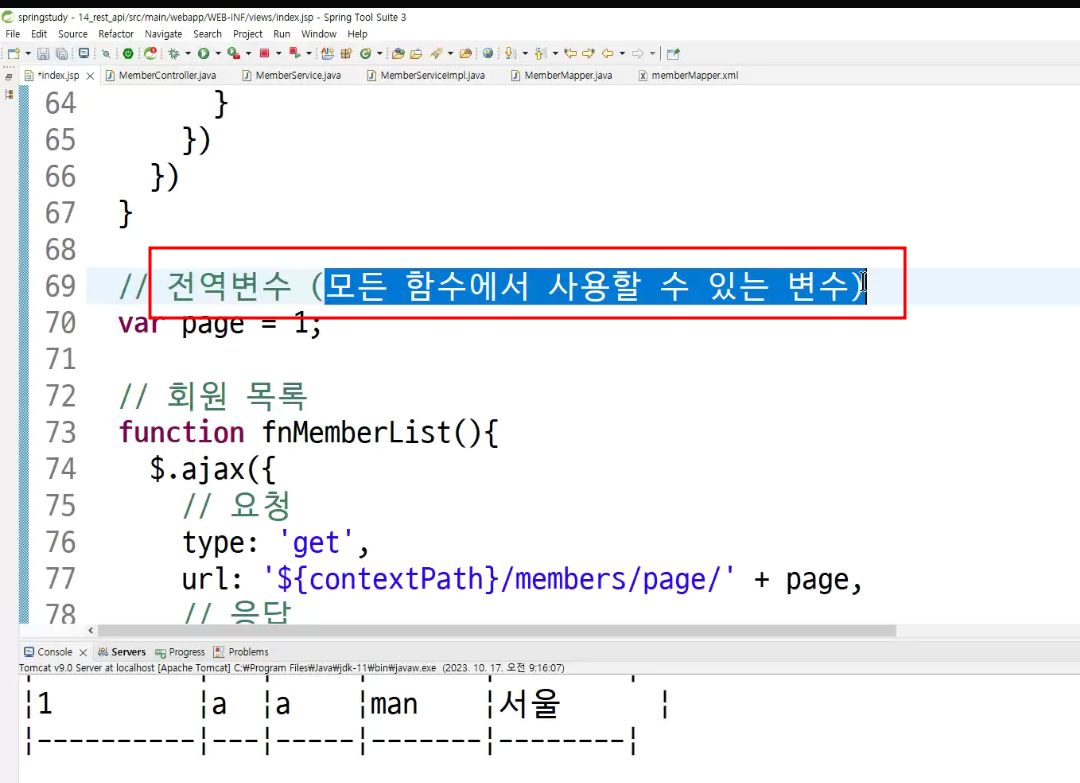Select the index.jsp editor tab
Screen dimensions: 1080x783
pyautogui.click(x=52, y=75)
